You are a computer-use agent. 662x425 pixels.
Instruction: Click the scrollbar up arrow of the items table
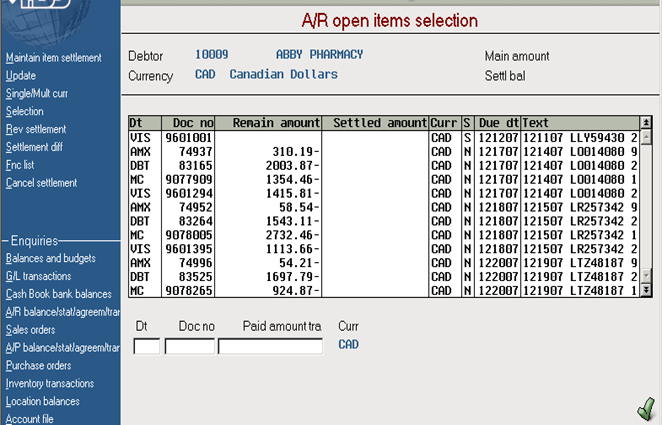(x=646, y=137)
